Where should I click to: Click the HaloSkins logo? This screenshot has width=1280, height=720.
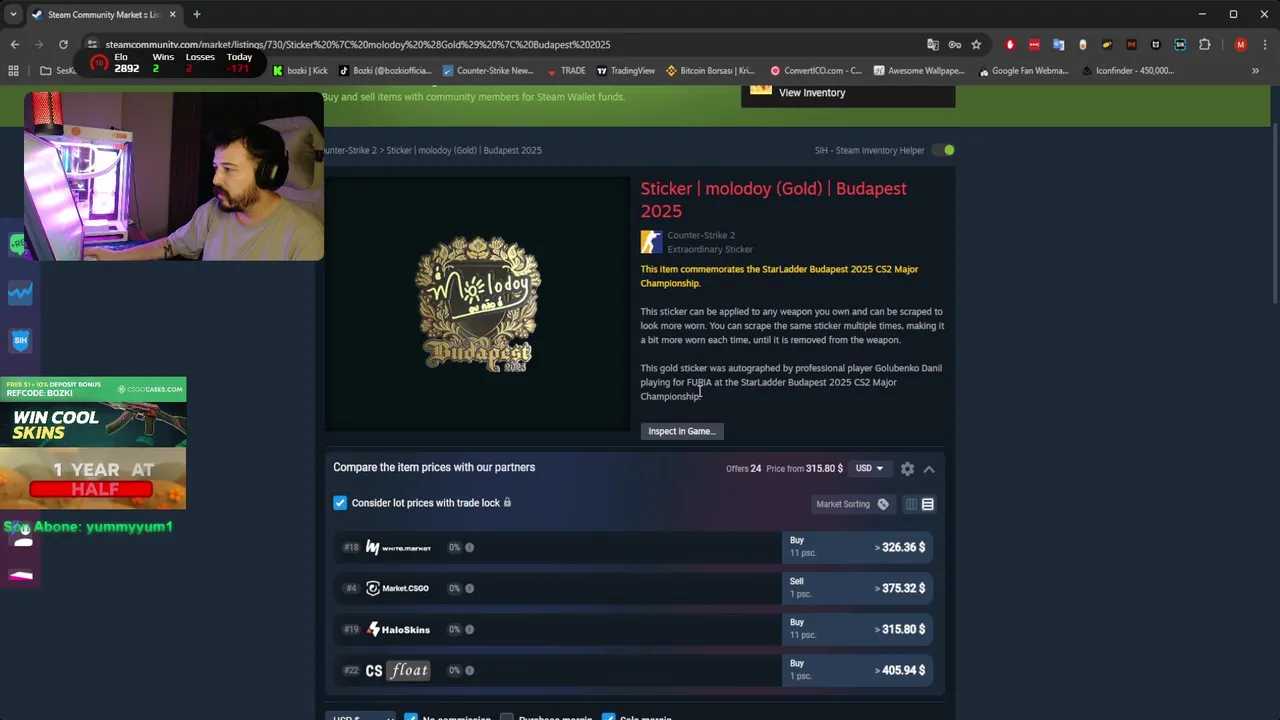[x=398, y=629]
